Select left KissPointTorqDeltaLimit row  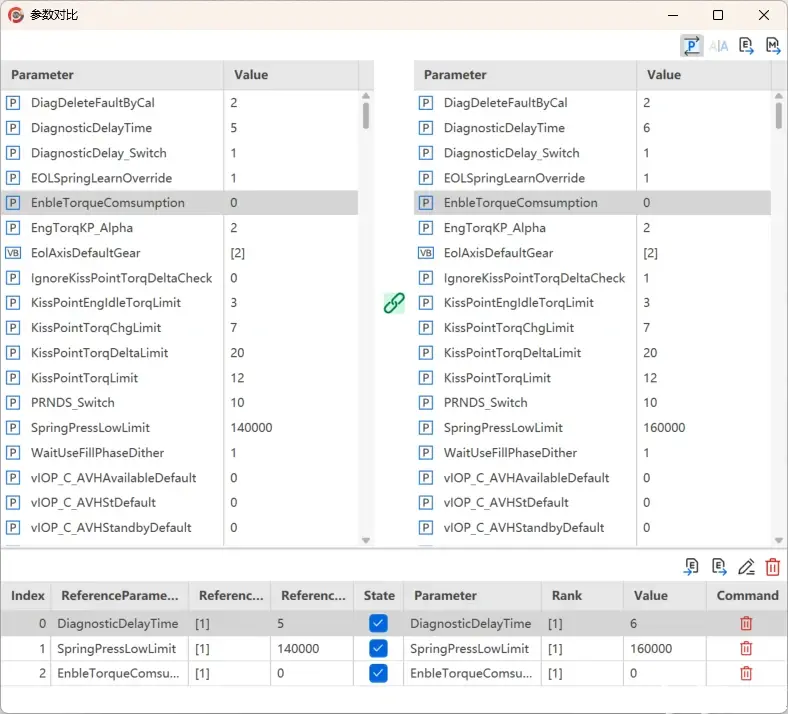(x=180, y=353)
